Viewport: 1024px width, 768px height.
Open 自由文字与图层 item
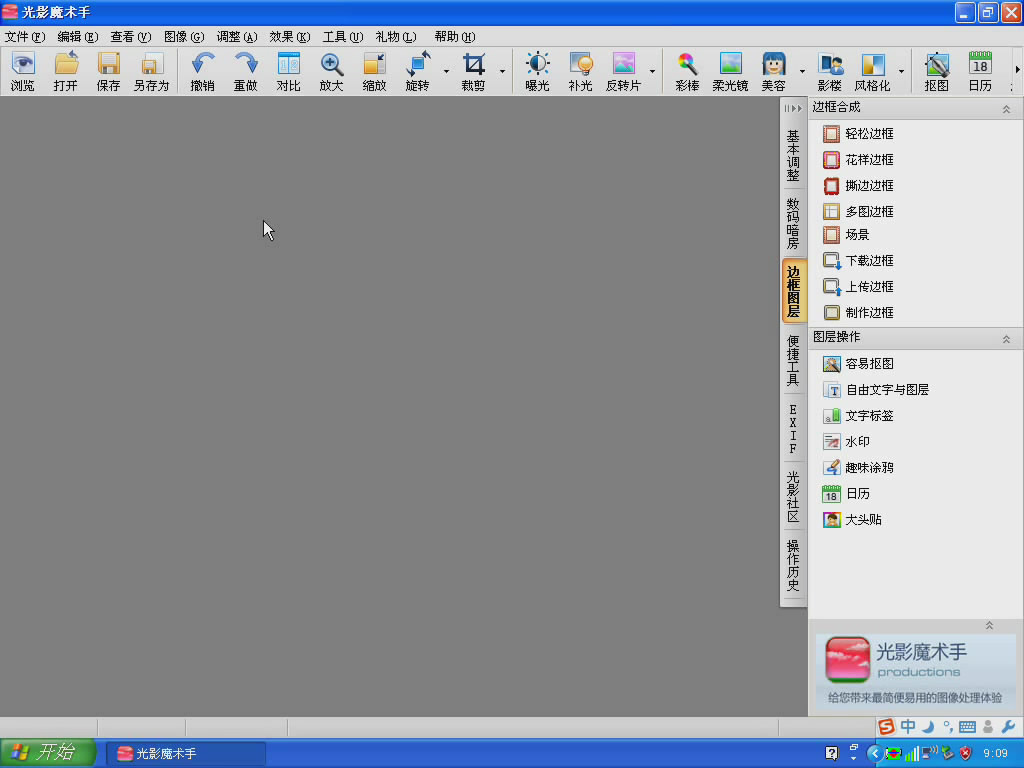876,390
